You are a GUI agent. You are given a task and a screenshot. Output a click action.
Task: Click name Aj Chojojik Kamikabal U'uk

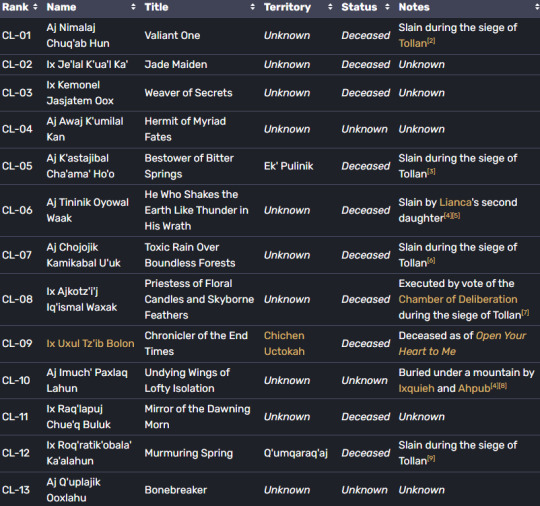83,255
